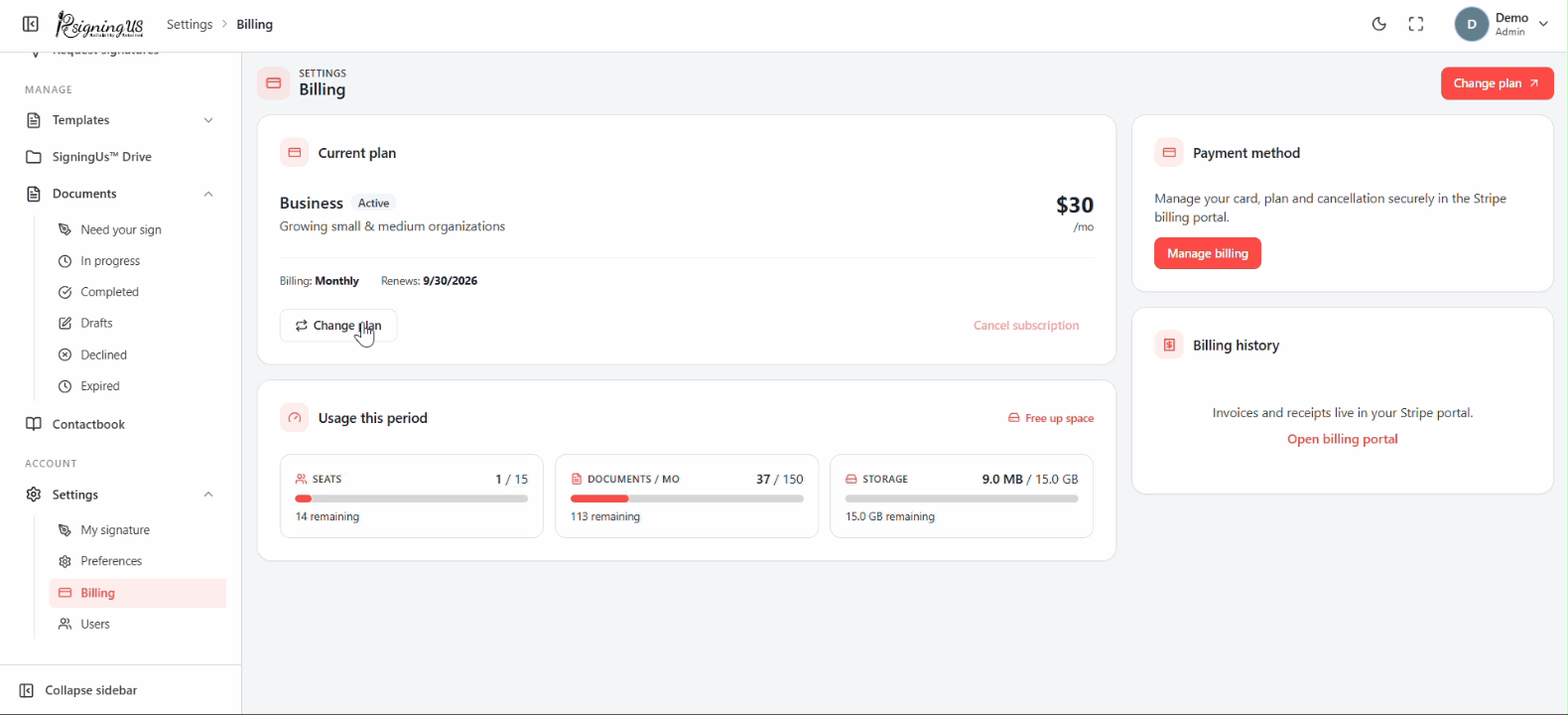Select Billing in the sidebar
Screen dimensions: 1568x715
click(x=138, y=593)
